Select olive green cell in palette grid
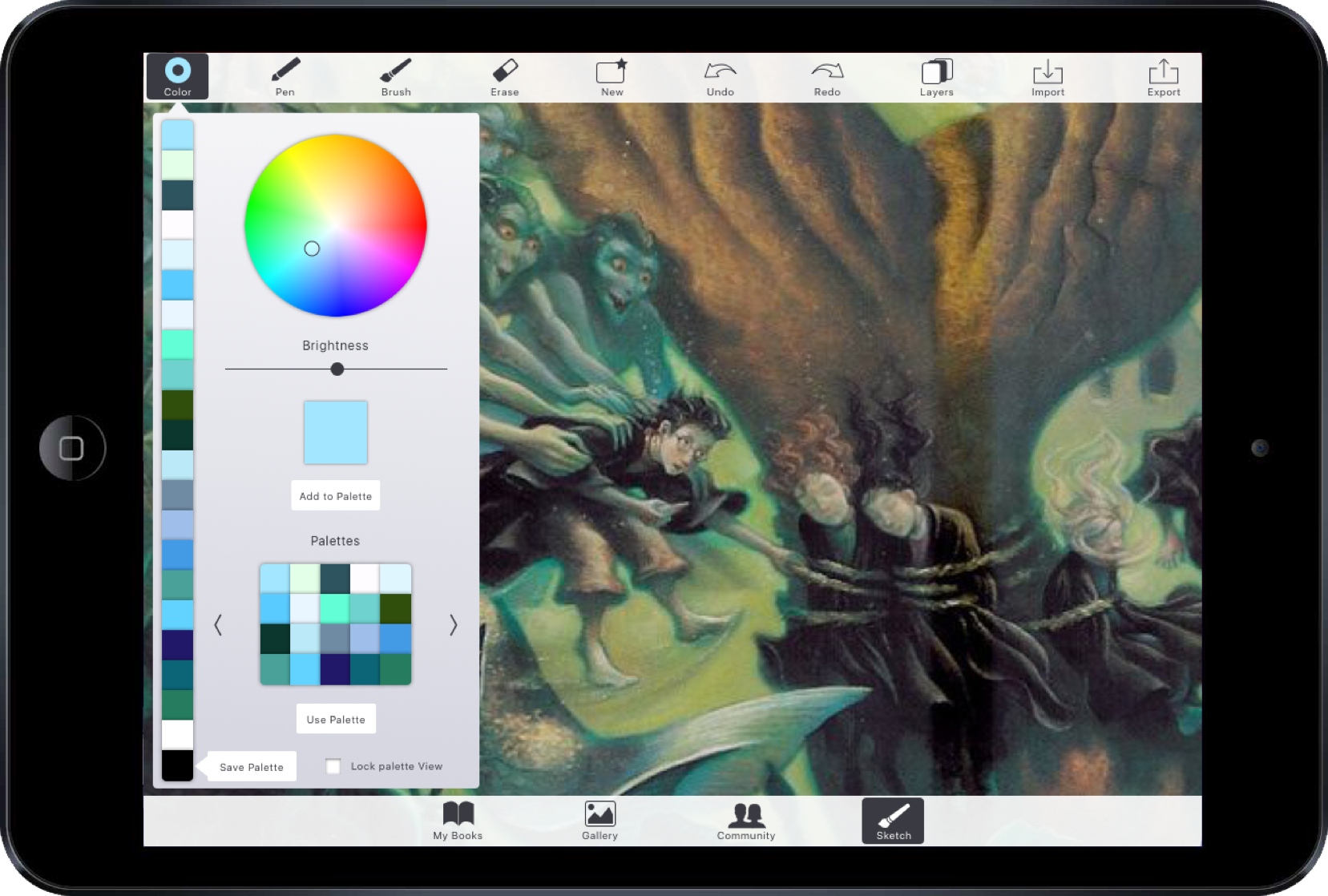The image size is (1328, 896). pyautogui.click(x=396, y=609)
